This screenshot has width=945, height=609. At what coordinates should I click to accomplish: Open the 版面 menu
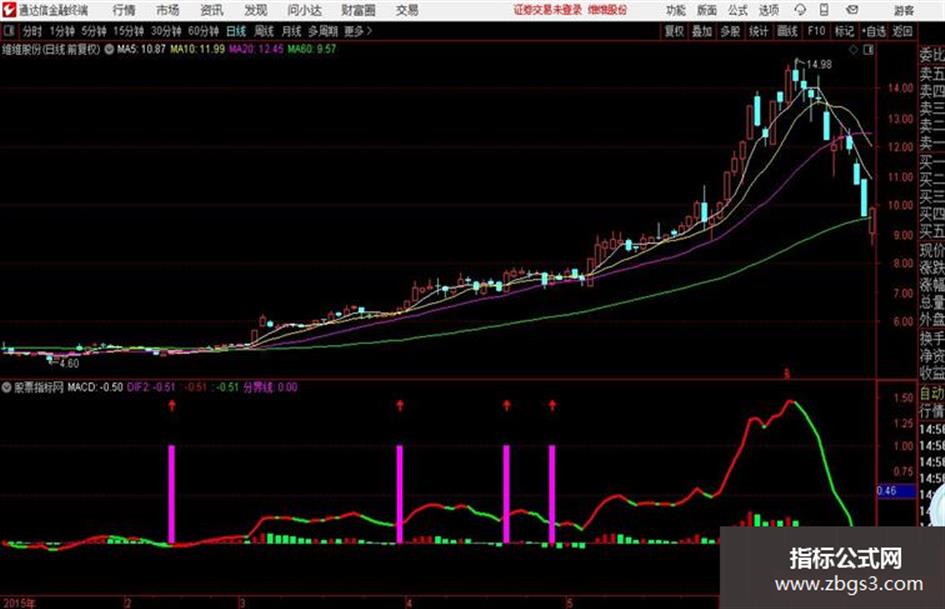[706, 10]
